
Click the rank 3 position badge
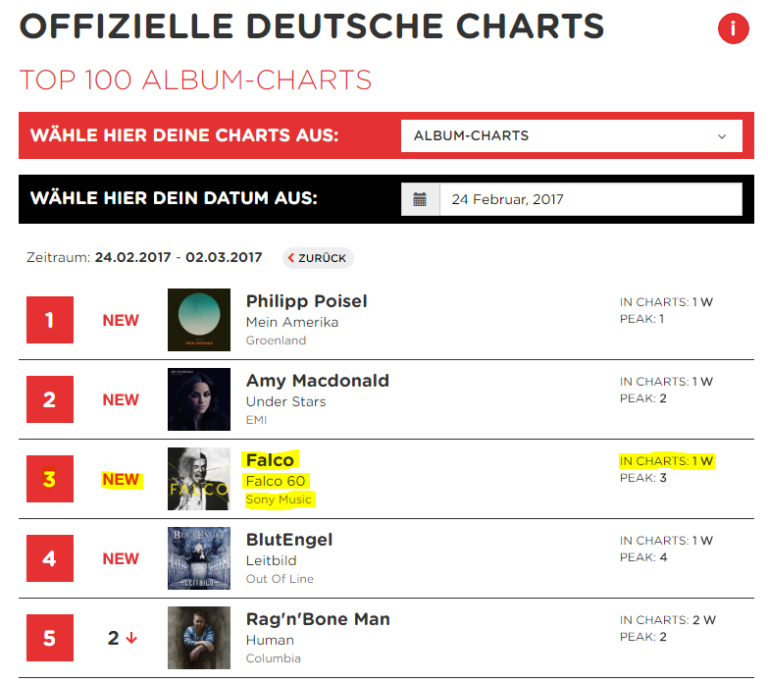pyautogui.click(x=50, y=479)
